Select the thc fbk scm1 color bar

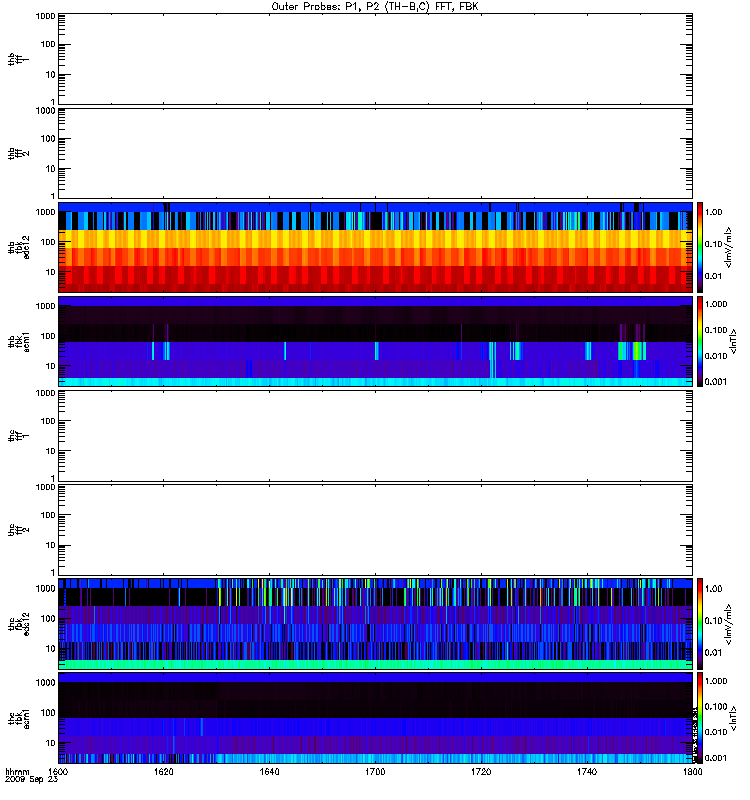[700, 718]
